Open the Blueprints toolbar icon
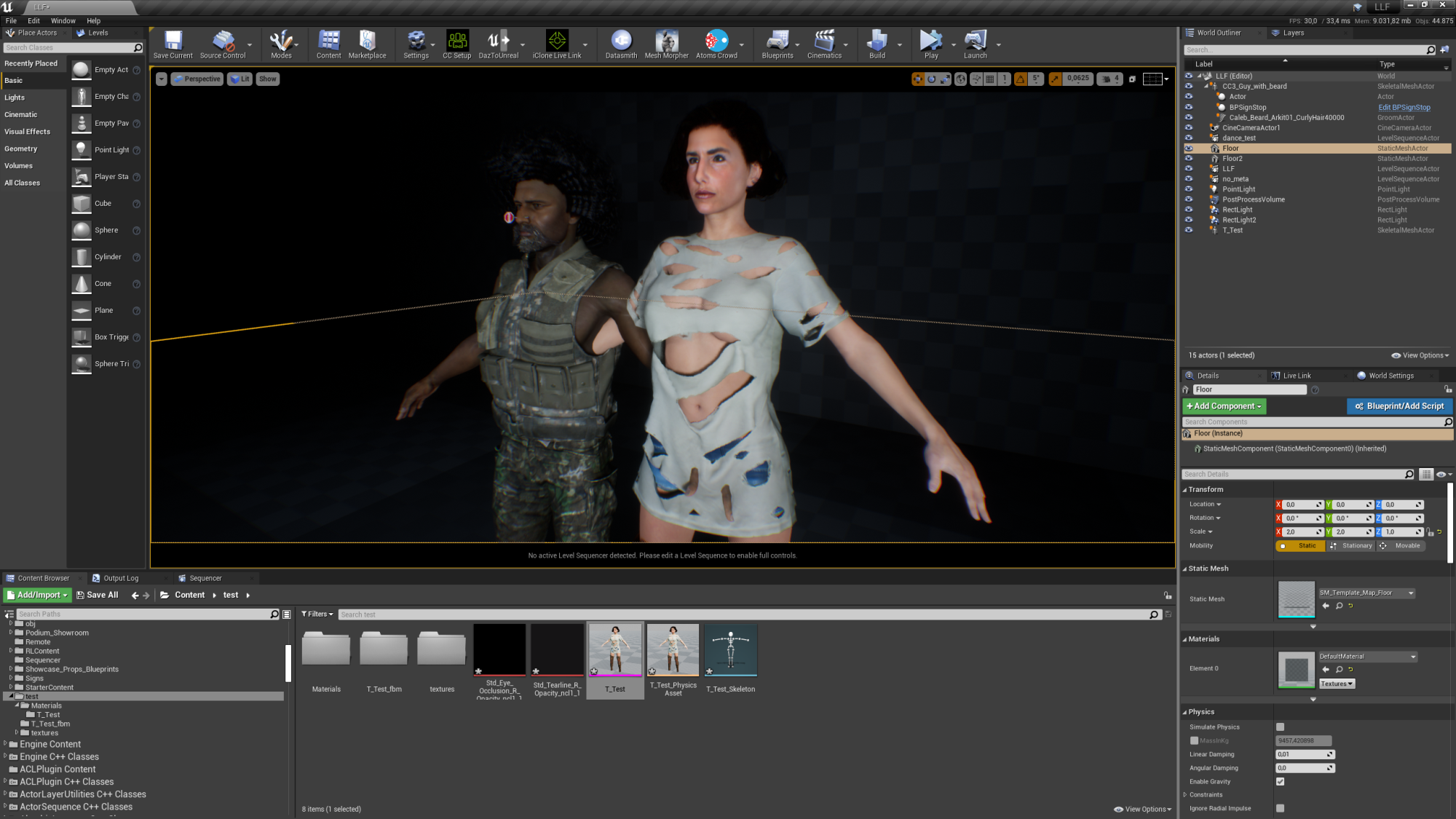The image size is (1456, 819). point(778,44)
